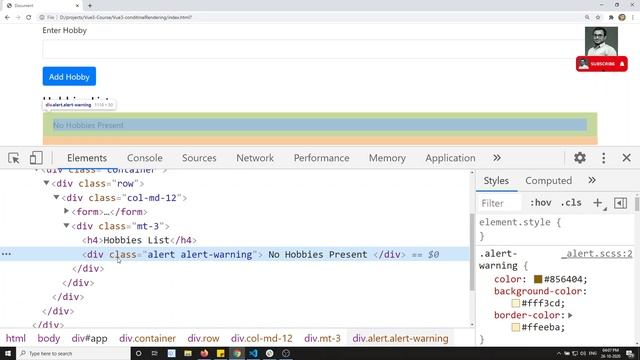Open the Network tab
The image size is (640, 360).
click(x=255, y=158)
